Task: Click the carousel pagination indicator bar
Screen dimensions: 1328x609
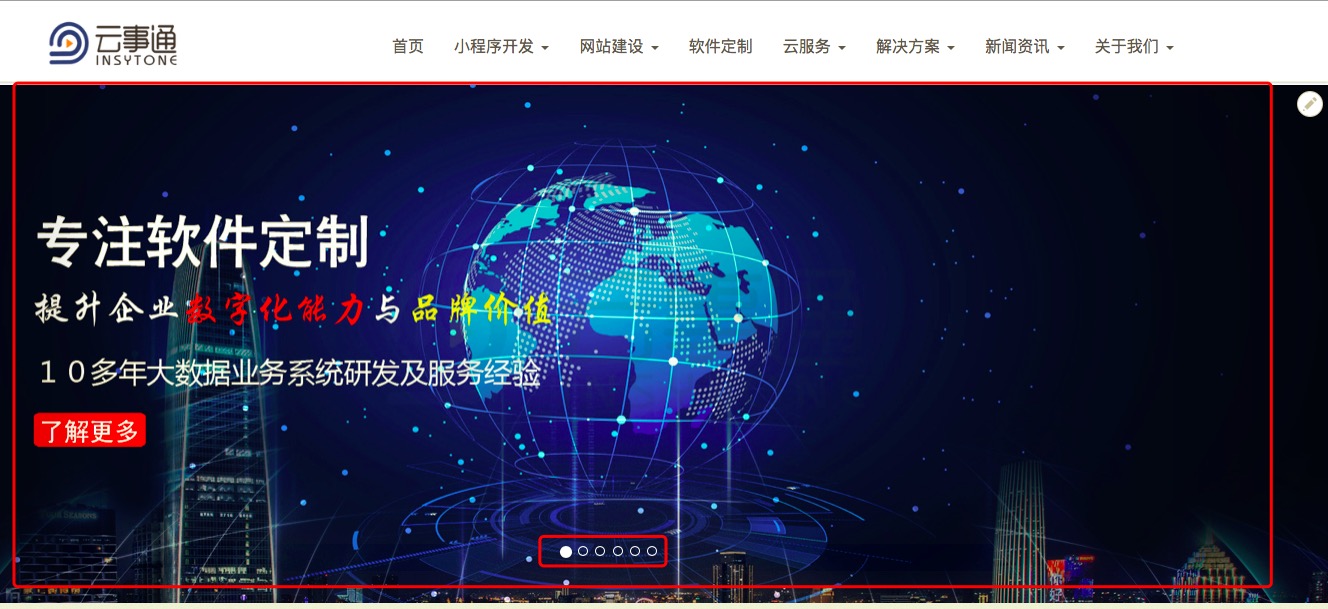Action: [x=603, y=550]
